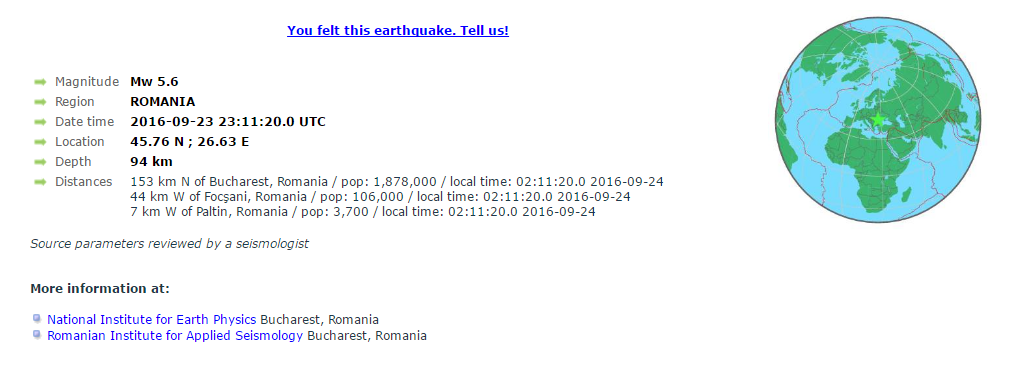The width and height of the screenshot is (1022, 369).
Task: Click the globe map thumbnail
Action: click(x=878, y=119)
